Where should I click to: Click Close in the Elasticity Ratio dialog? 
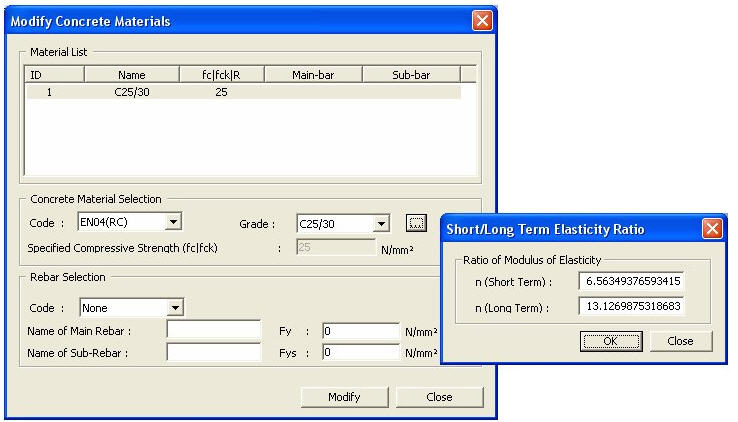(x=680, y=341)
